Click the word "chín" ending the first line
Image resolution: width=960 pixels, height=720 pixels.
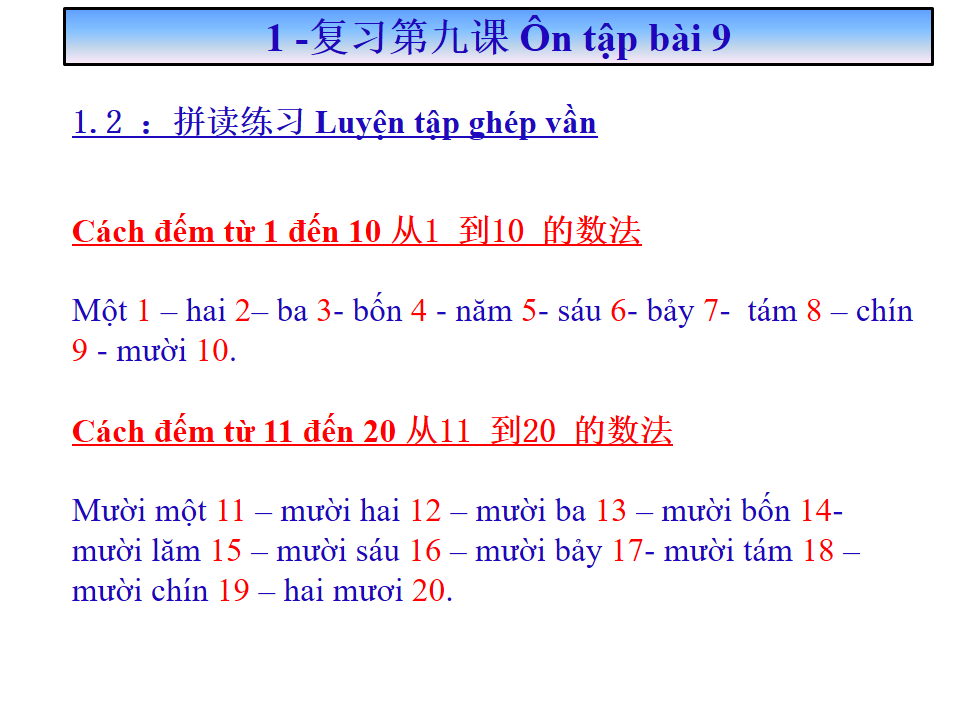click(x=885, y=311)
